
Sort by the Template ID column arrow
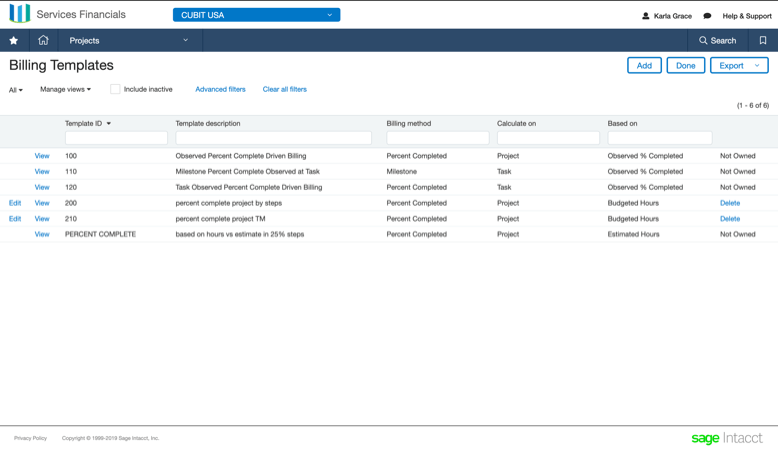coord(109,124)
